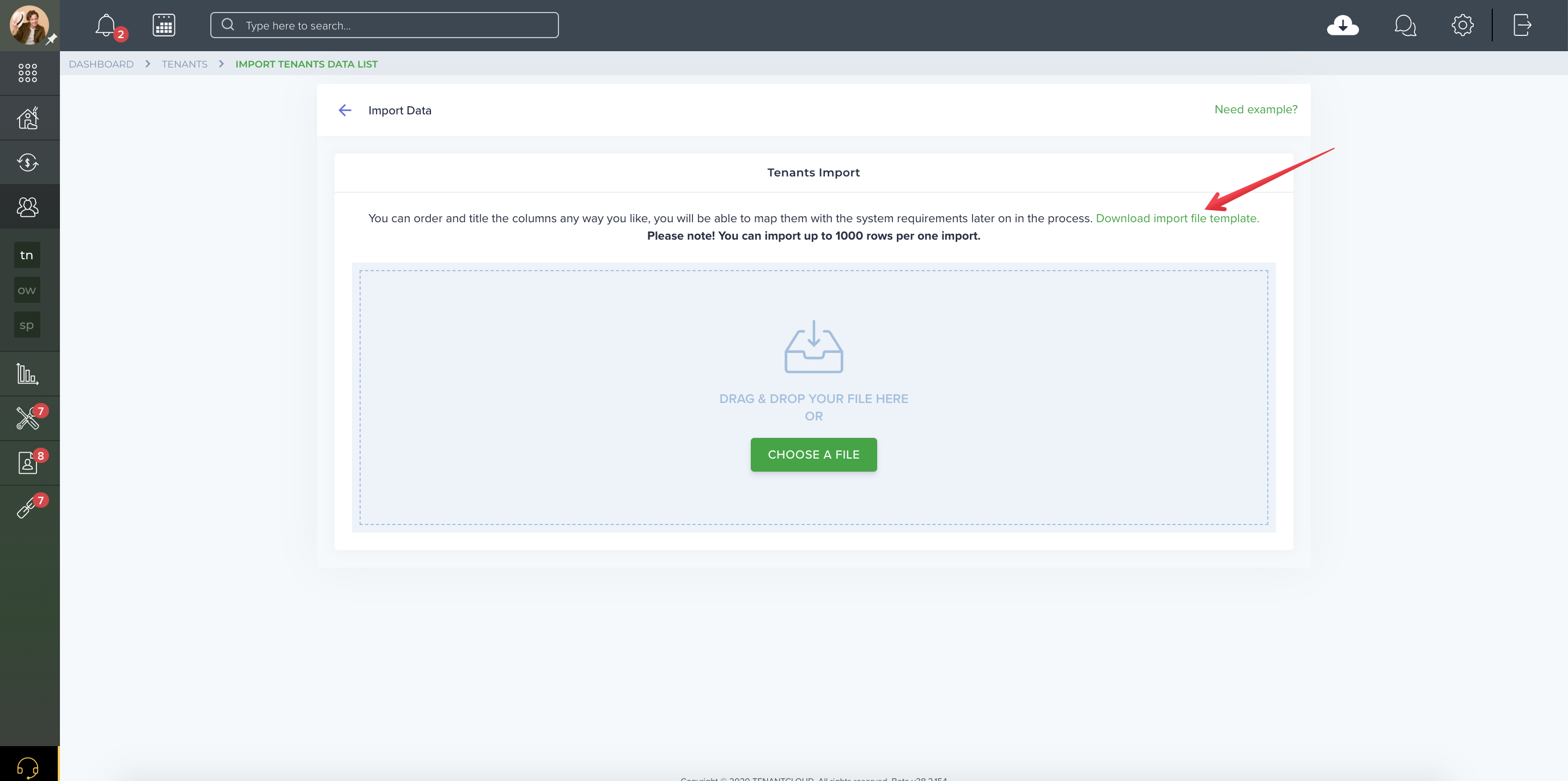
Task: Open the chat messages icon
Action: [1406, 26]
